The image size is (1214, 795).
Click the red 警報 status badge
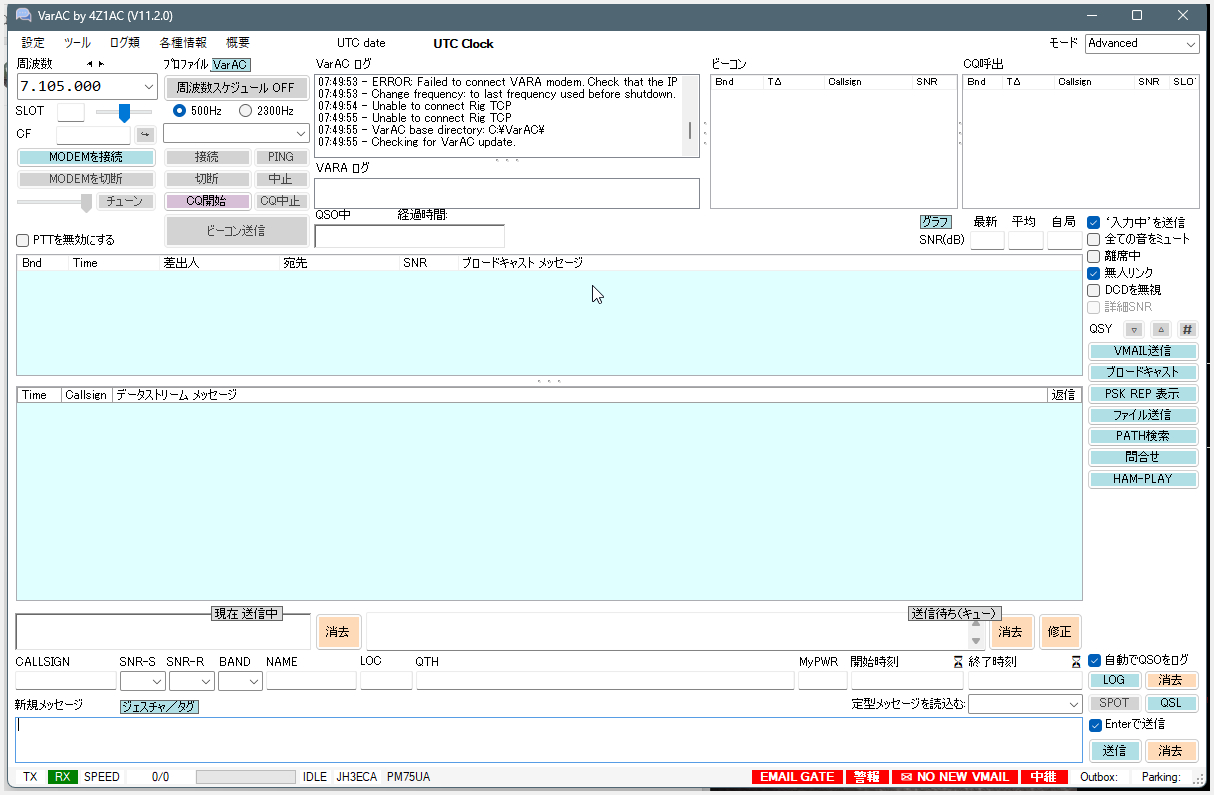tap(866, 777)
